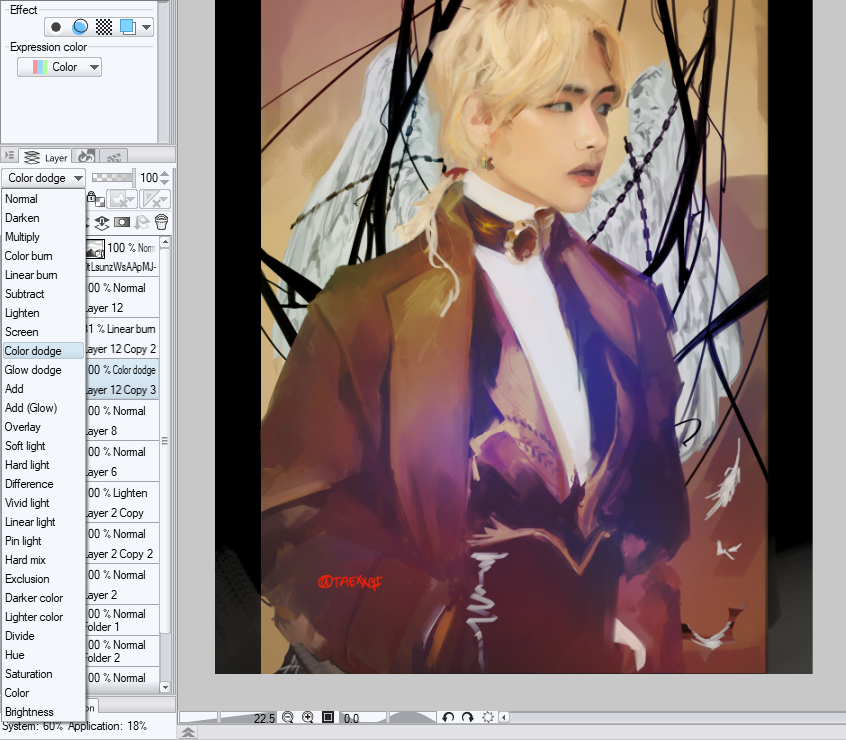The width and height of the screenshot is (846, 740).
Task: Zoom out the canvas
Action: point(288,717)
